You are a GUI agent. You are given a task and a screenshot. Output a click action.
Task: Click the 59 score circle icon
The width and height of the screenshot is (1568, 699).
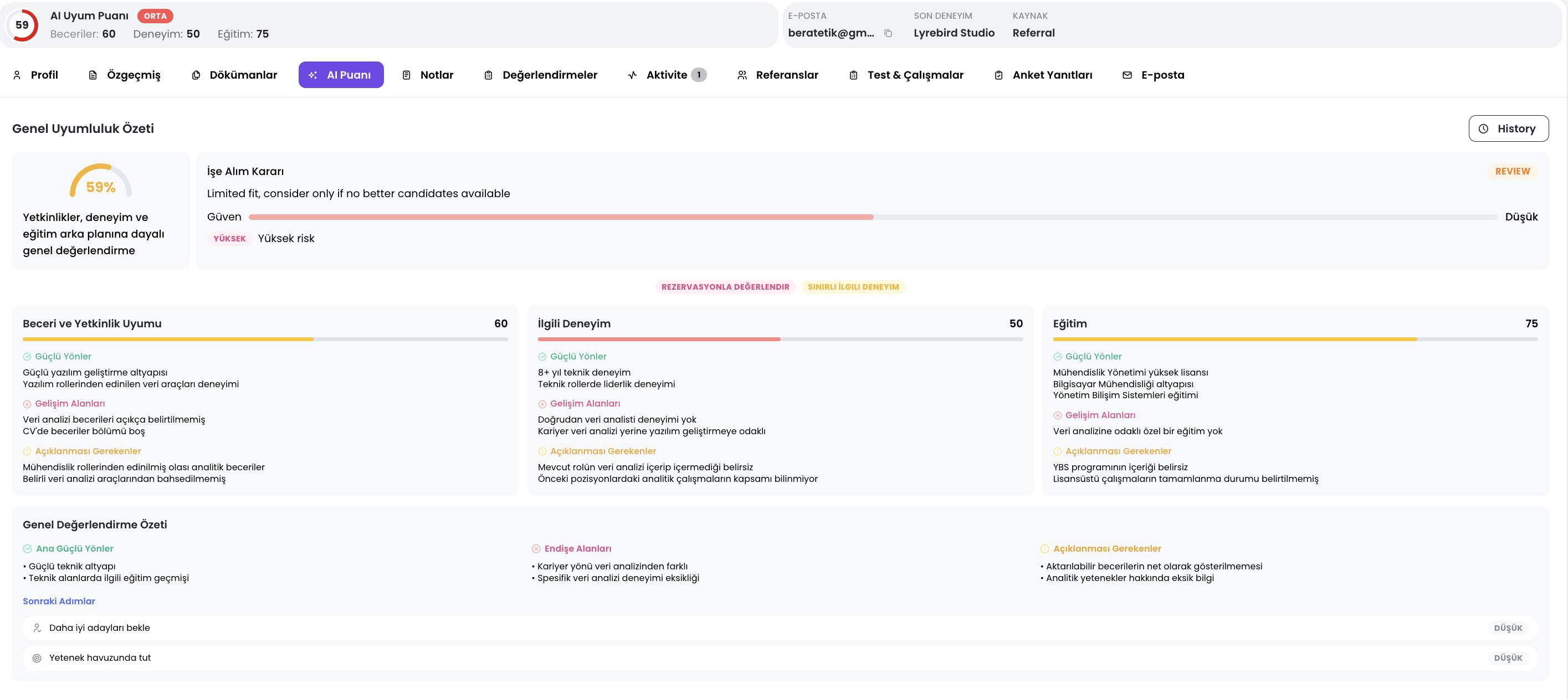point(23,25)
